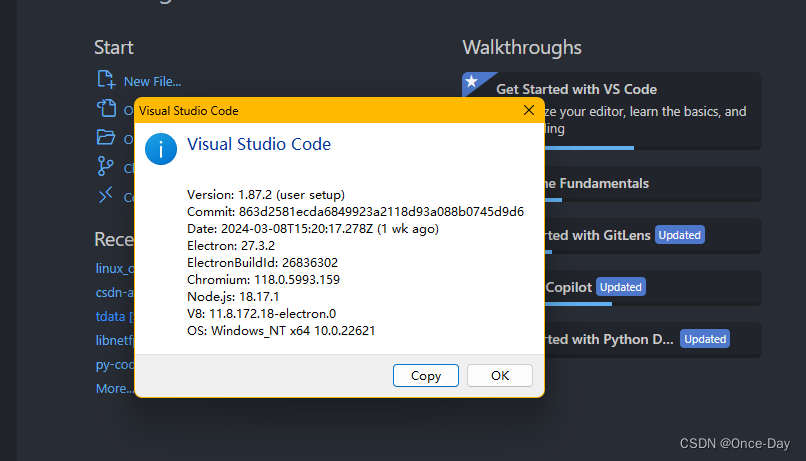Image resolution: width=806 pixels, height=461 pixels.
Task: Click the New File icon
Action: [106, 80]
